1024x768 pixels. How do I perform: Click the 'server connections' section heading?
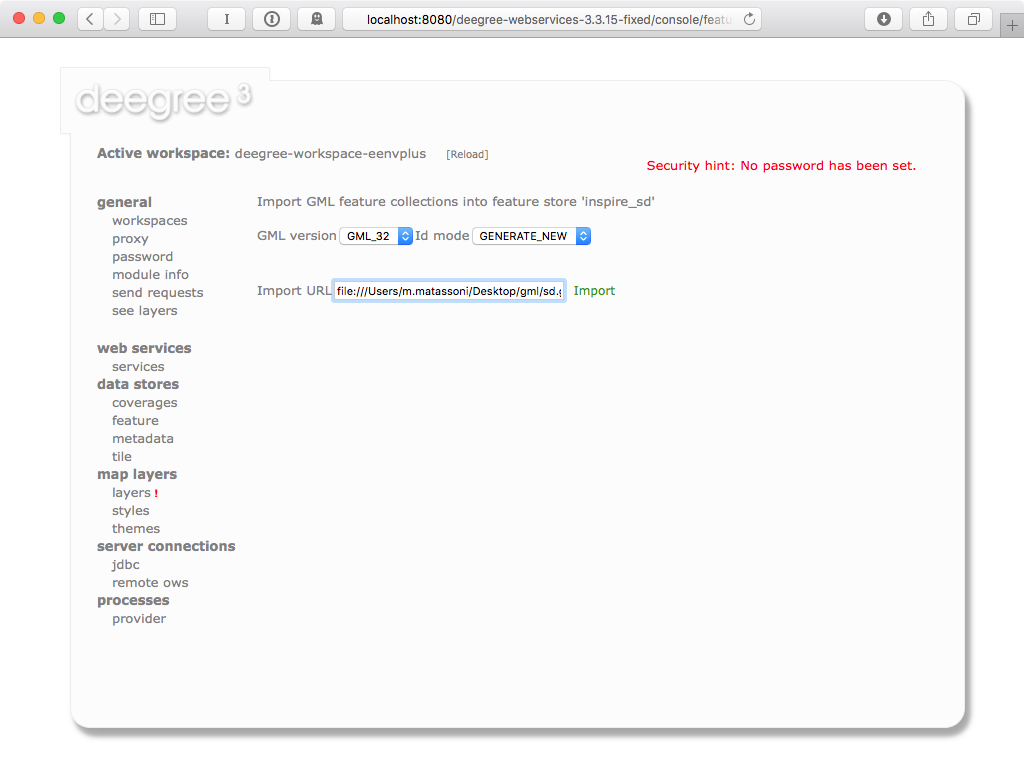[166, 546]
